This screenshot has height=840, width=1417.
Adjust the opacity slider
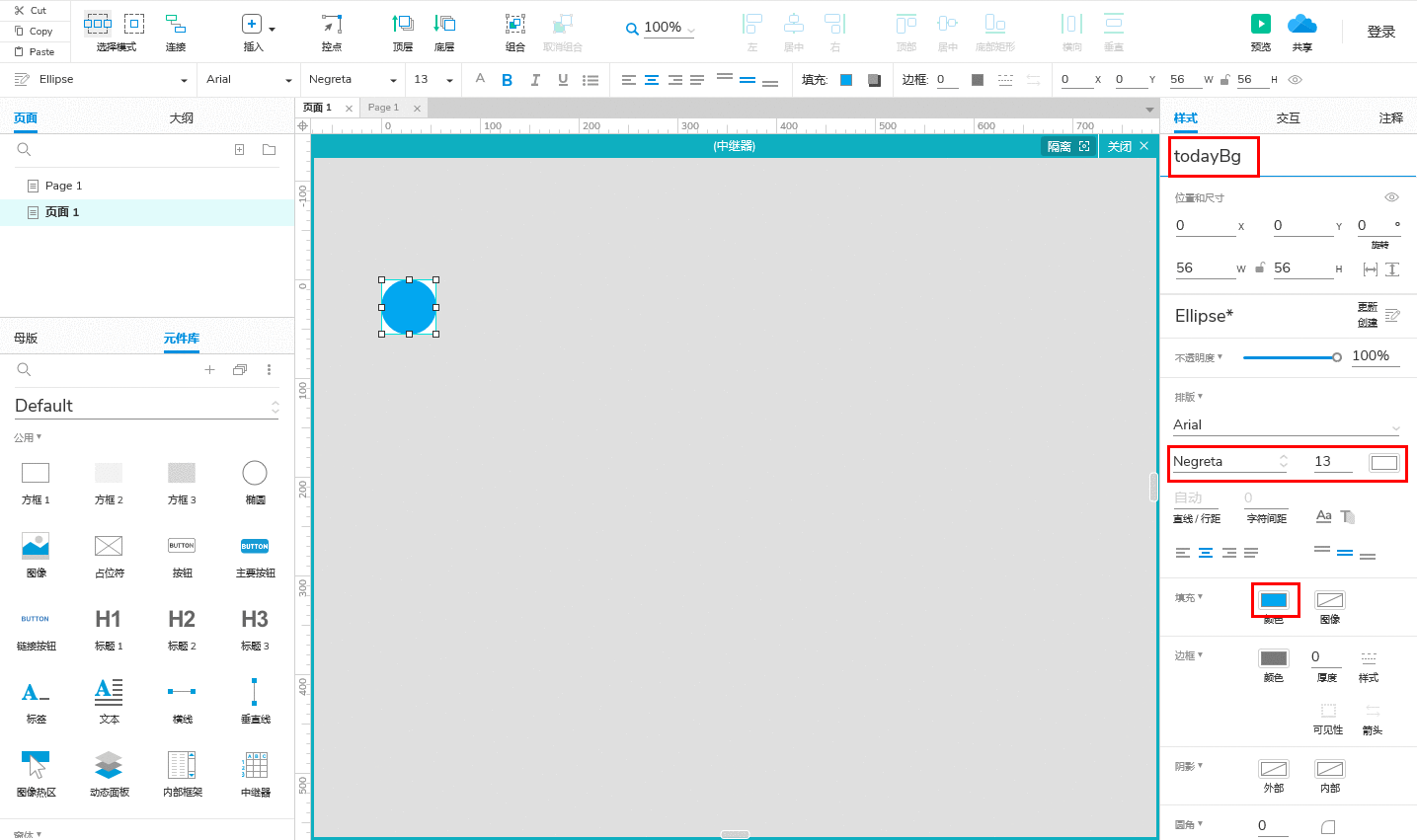click(1292, 357)
